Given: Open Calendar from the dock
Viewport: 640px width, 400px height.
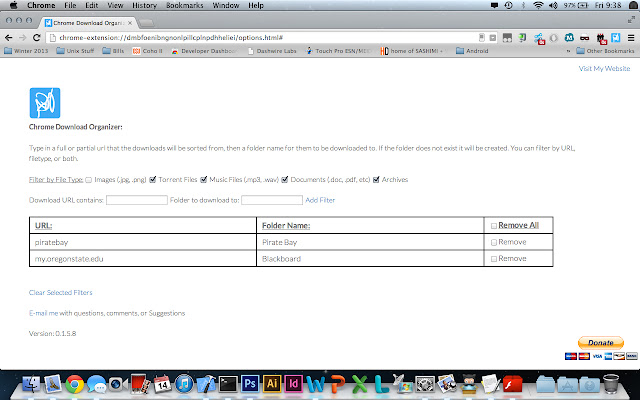Looking at the screenshot, I should pos(162,384).
